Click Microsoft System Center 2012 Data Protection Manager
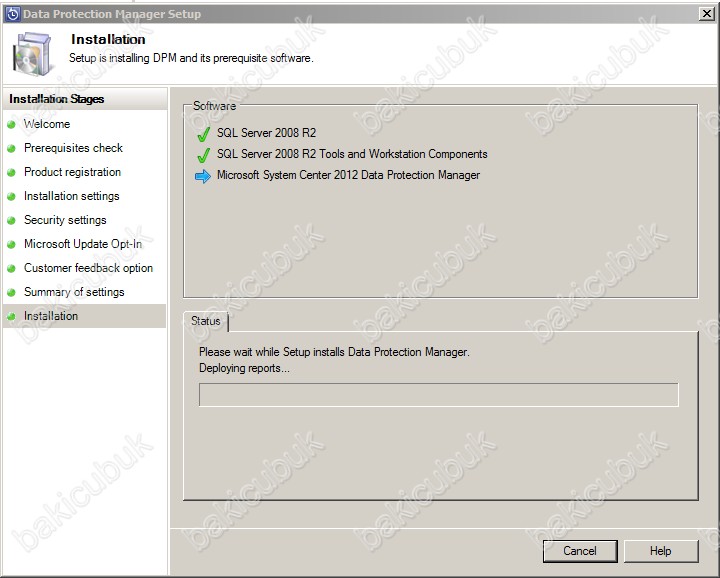 coord(349,175)
